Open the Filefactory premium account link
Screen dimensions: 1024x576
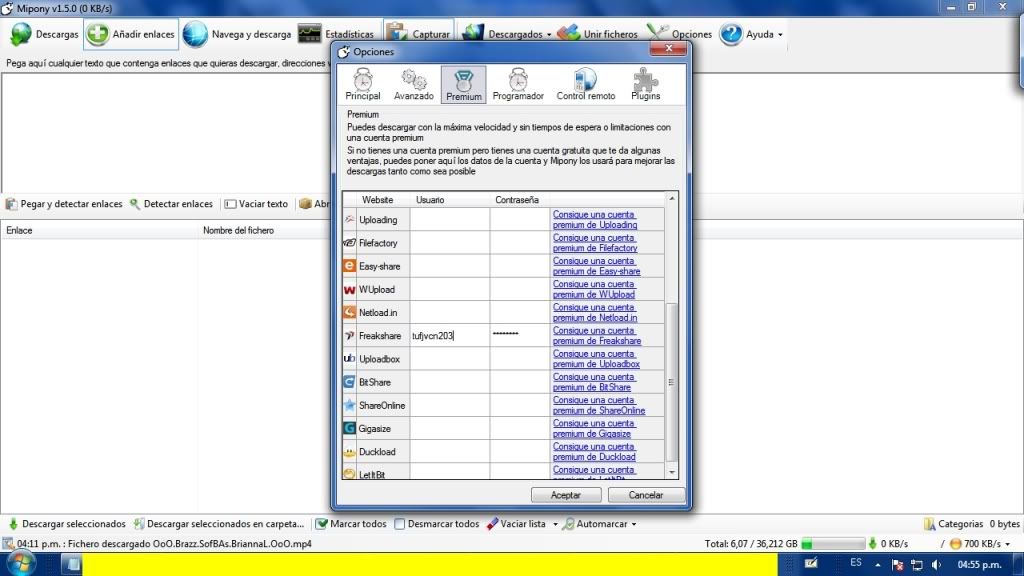tap(595, 243)
